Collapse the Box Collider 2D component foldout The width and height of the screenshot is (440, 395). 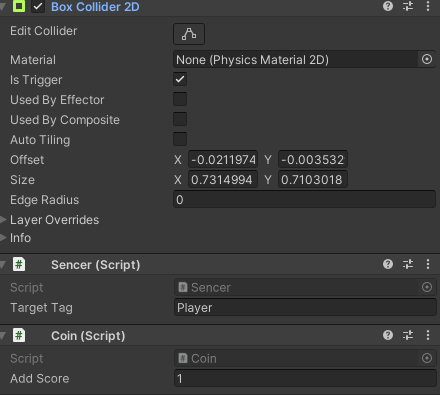[x=3, y=6]
